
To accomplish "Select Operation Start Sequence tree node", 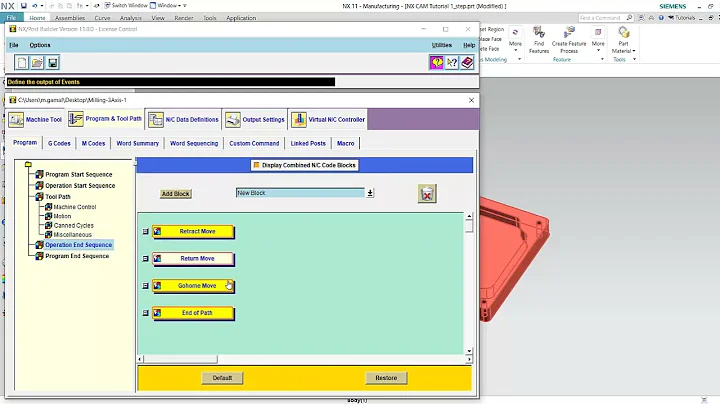I will coord(80,185).
